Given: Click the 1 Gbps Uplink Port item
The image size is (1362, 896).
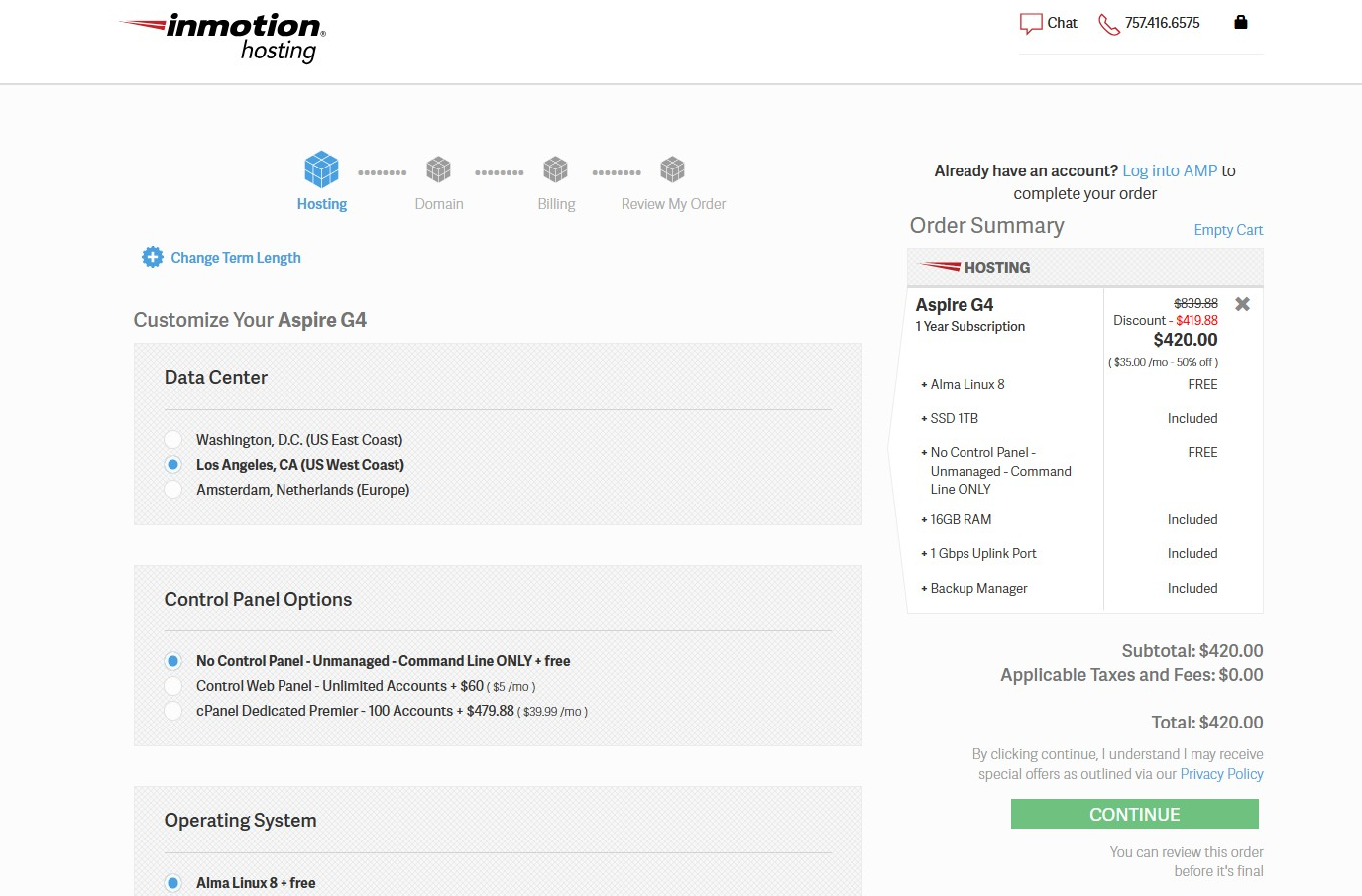Looking at the screenshot, I should click(x=983, y=553).
